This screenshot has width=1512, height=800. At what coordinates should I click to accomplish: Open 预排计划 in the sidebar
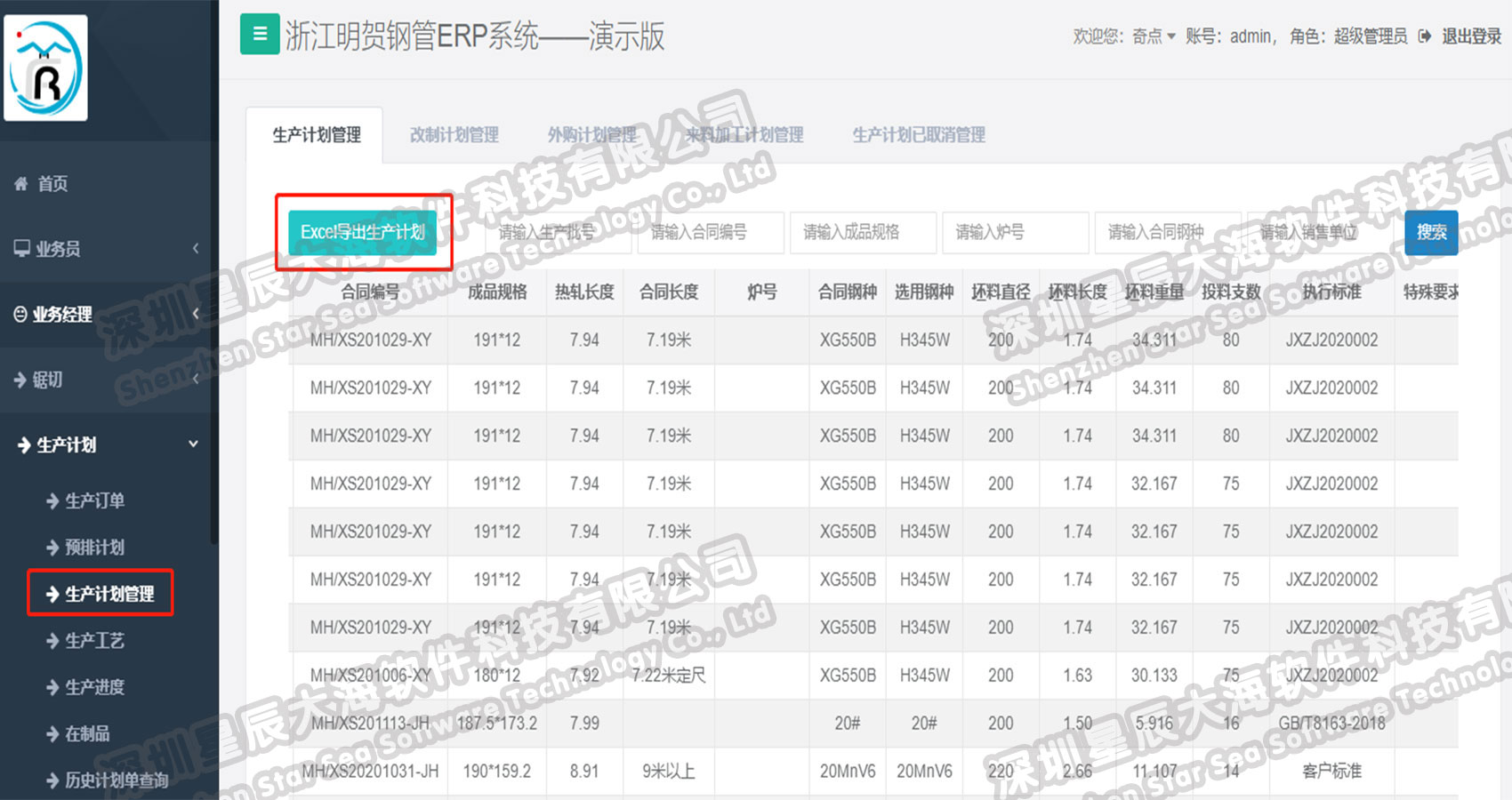[x=85, y=547]
